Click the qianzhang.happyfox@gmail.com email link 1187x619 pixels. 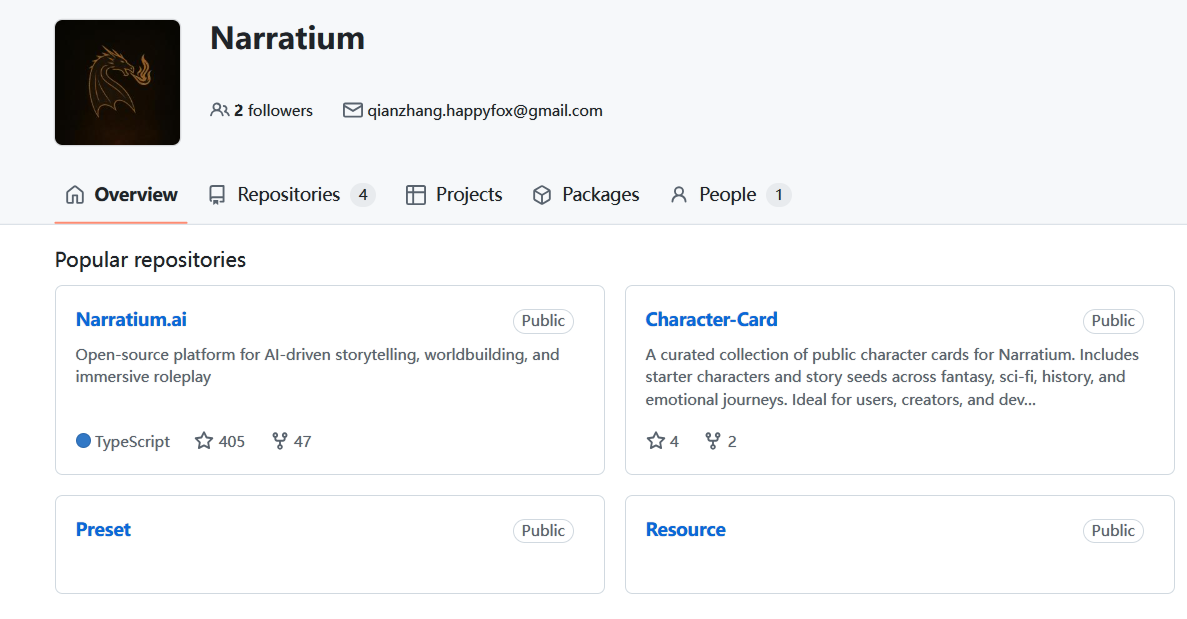(x=485, y=110)
